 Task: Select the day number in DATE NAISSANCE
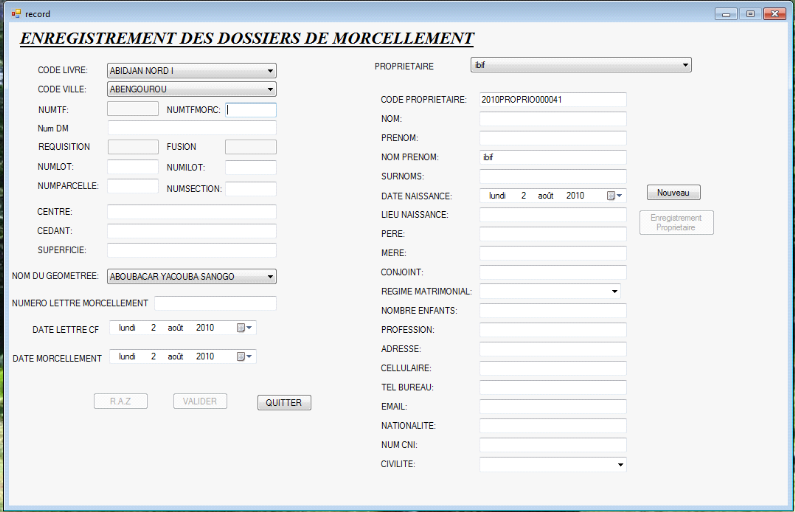click(x=524, y=196)
